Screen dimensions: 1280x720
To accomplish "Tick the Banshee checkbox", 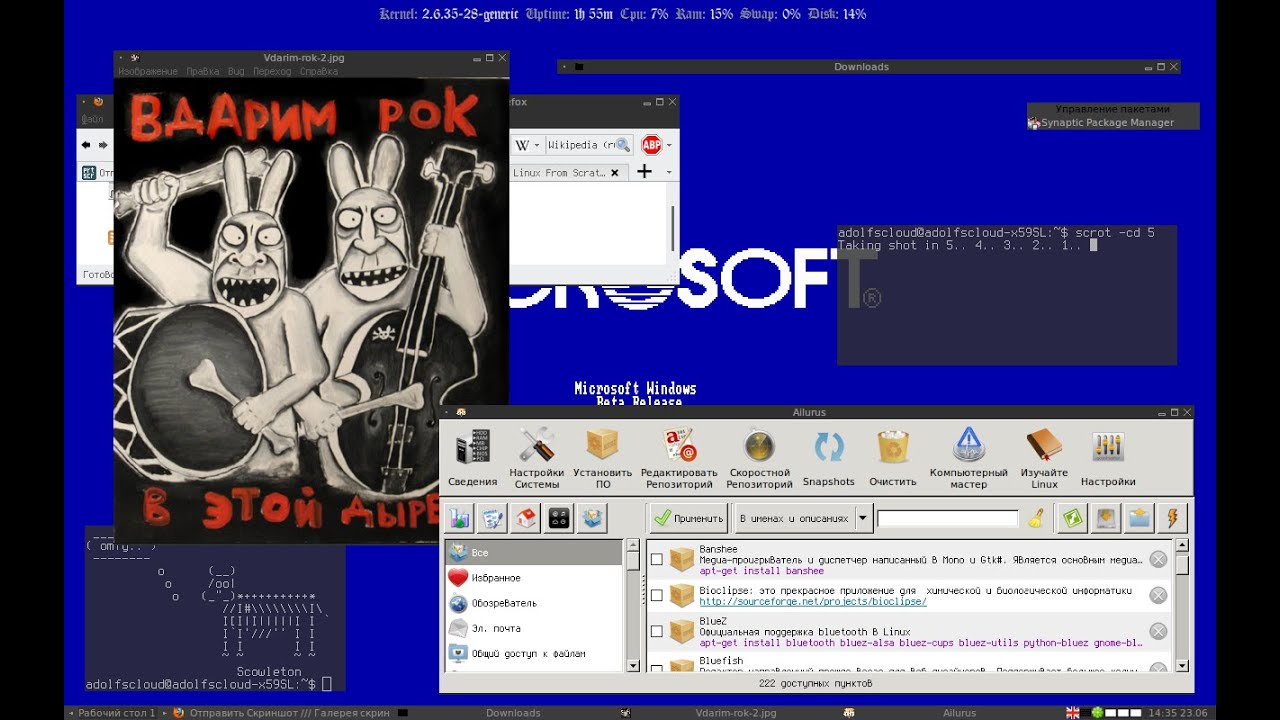I will point(657,559).
